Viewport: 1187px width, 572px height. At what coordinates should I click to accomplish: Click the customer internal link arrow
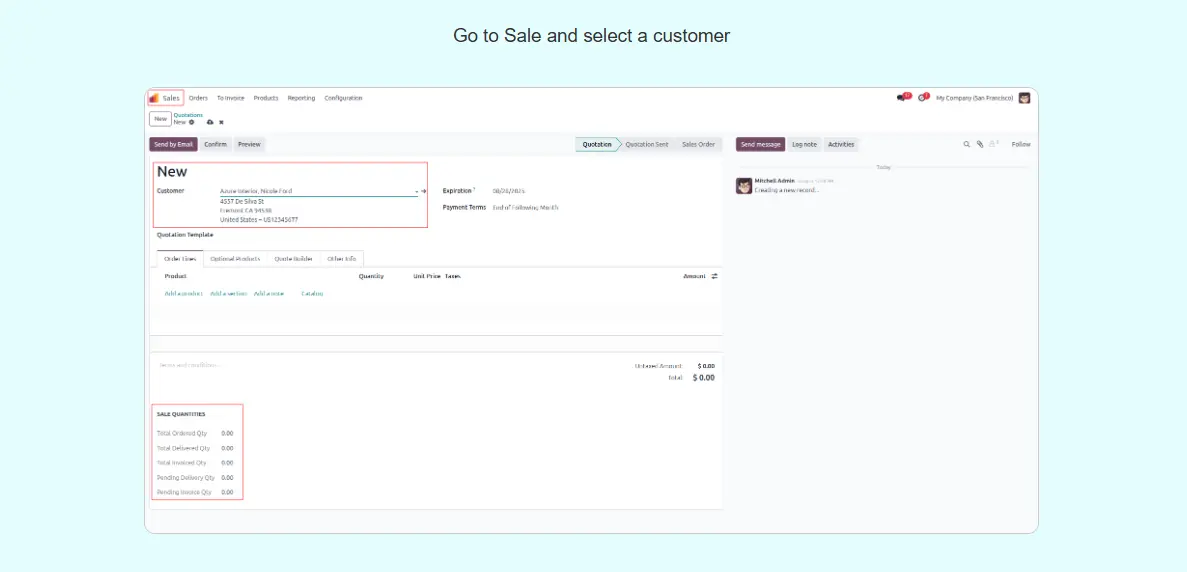424,191
